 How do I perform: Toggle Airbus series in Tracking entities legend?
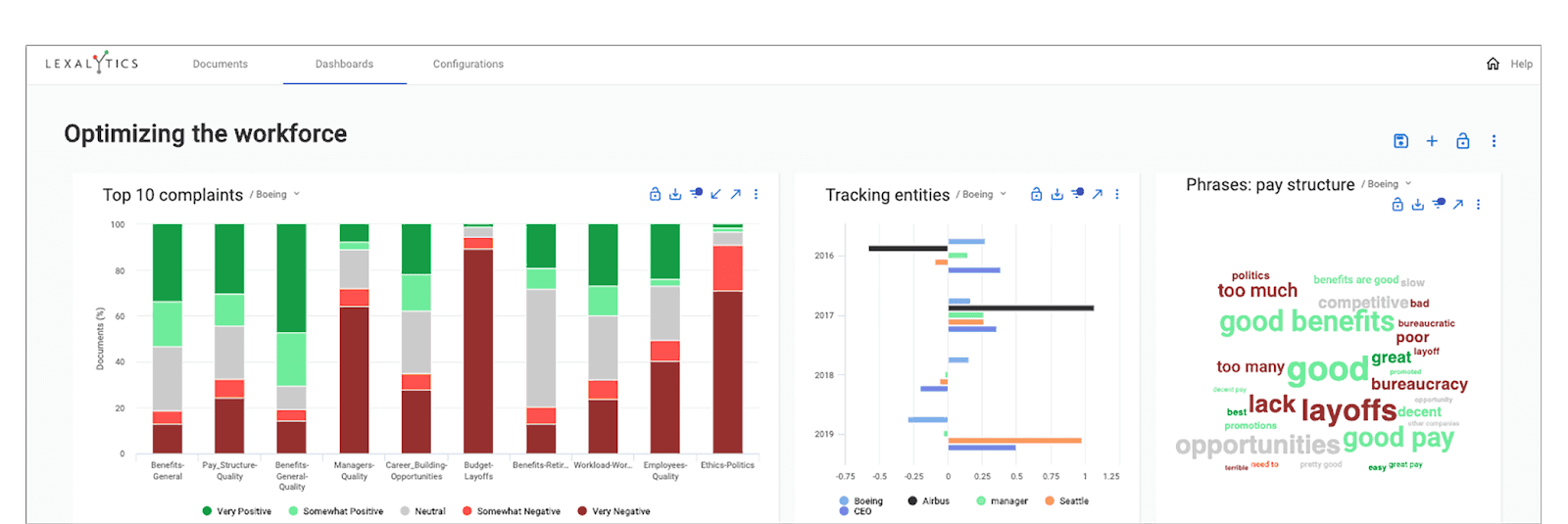click(928, 500)
